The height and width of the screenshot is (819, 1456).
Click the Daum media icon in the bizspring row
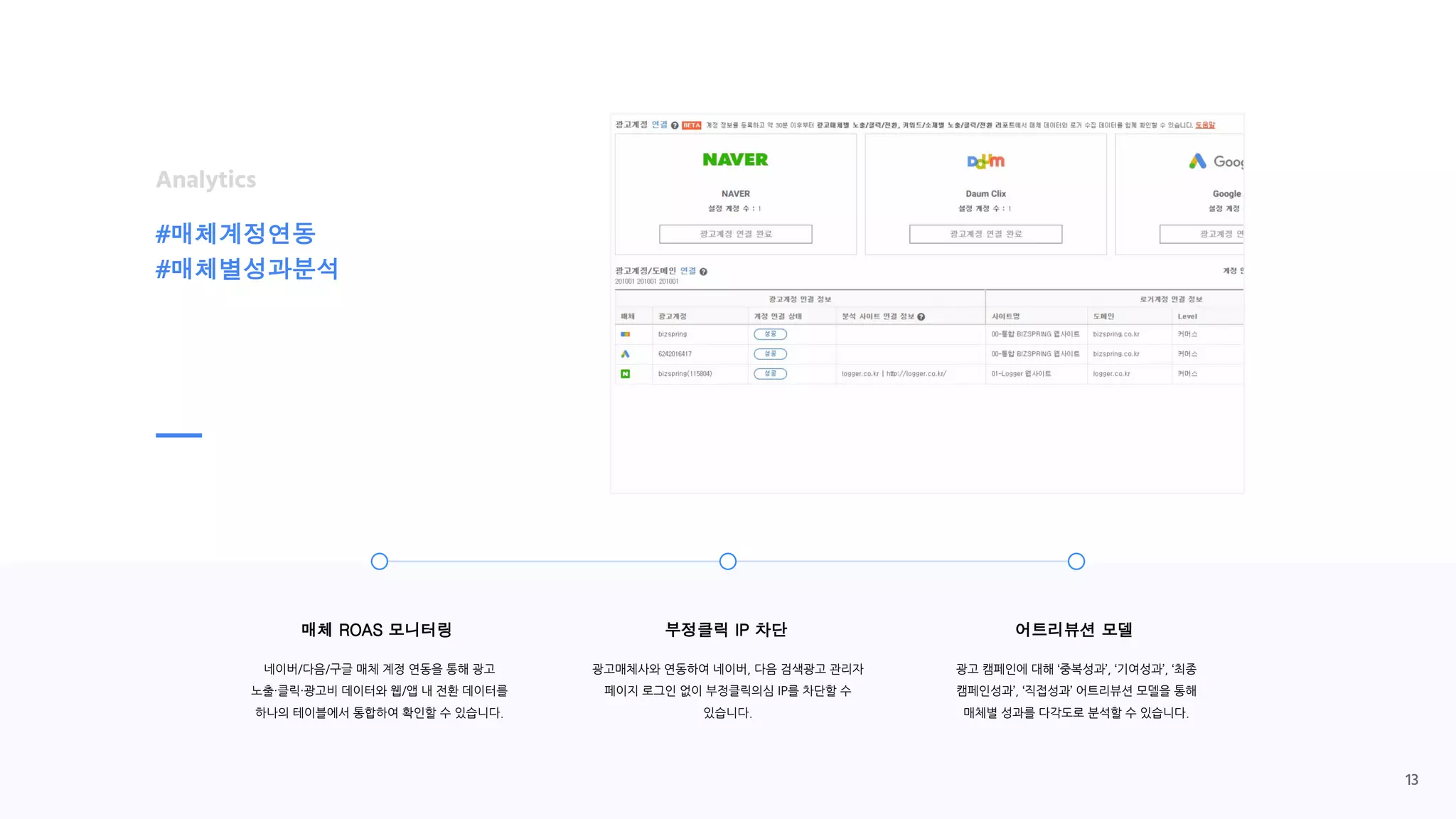tap(626, 334)
